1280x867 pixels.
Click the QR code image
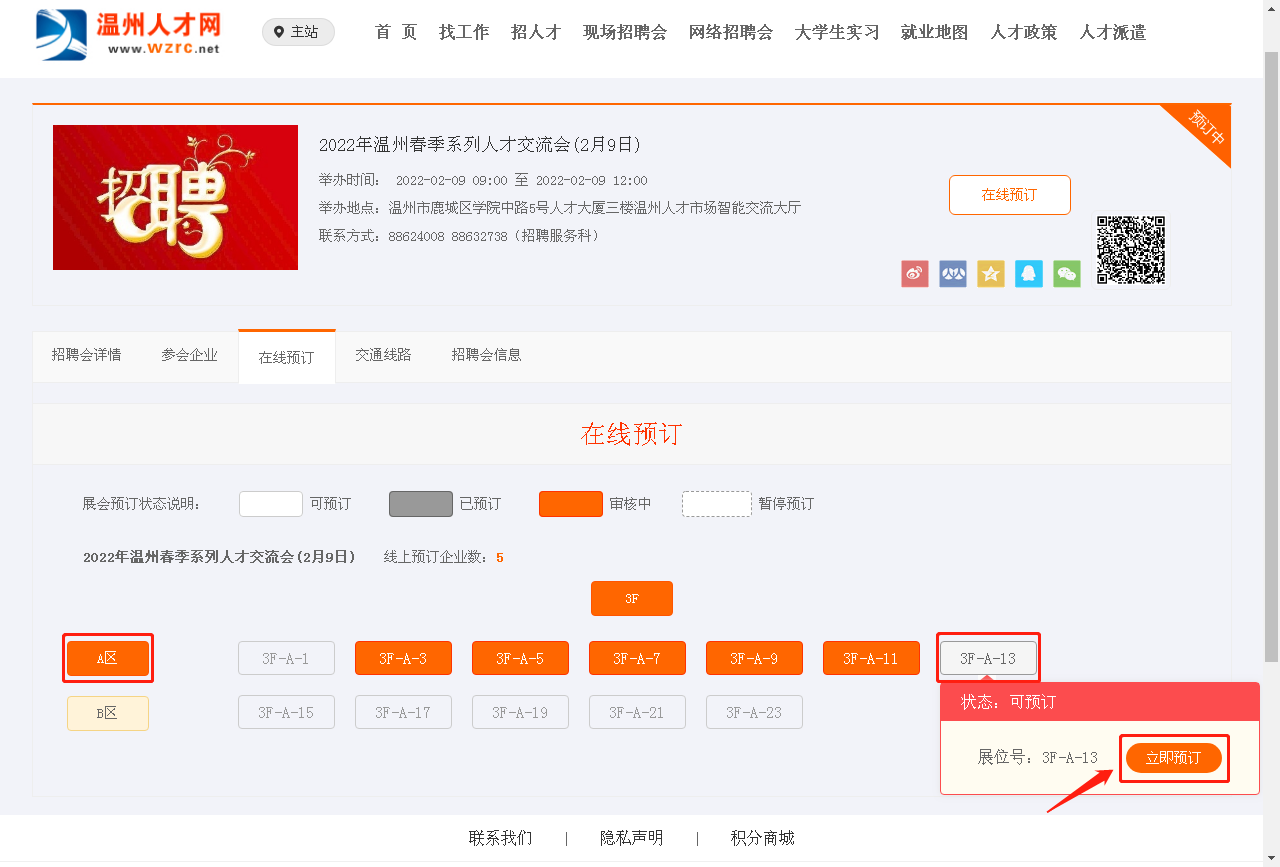pyautogui.click(x=1131, y=250)
